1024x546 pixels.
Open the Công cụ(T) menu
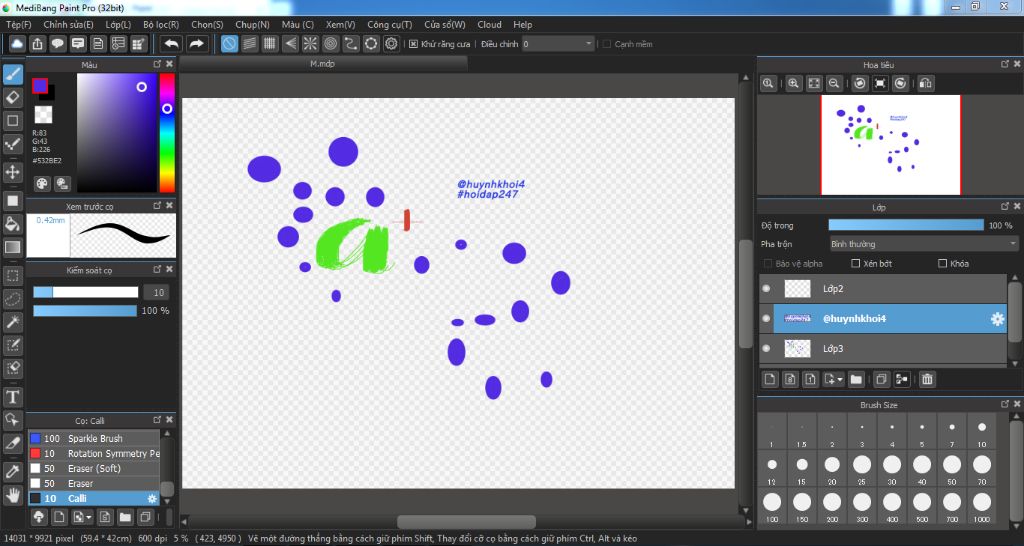(x=389, y=24)
